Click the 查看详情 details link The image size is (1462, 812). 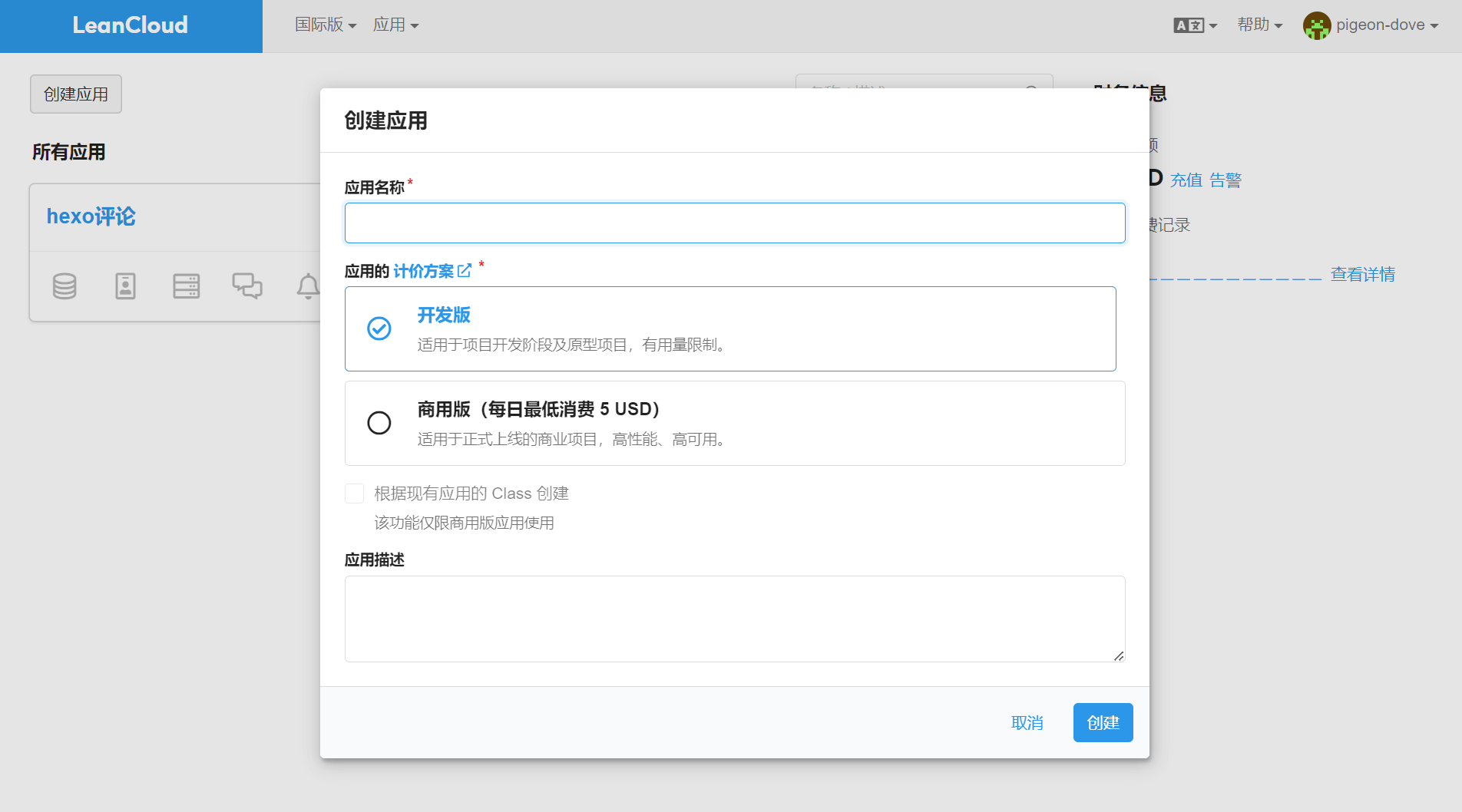[1363, 275]
